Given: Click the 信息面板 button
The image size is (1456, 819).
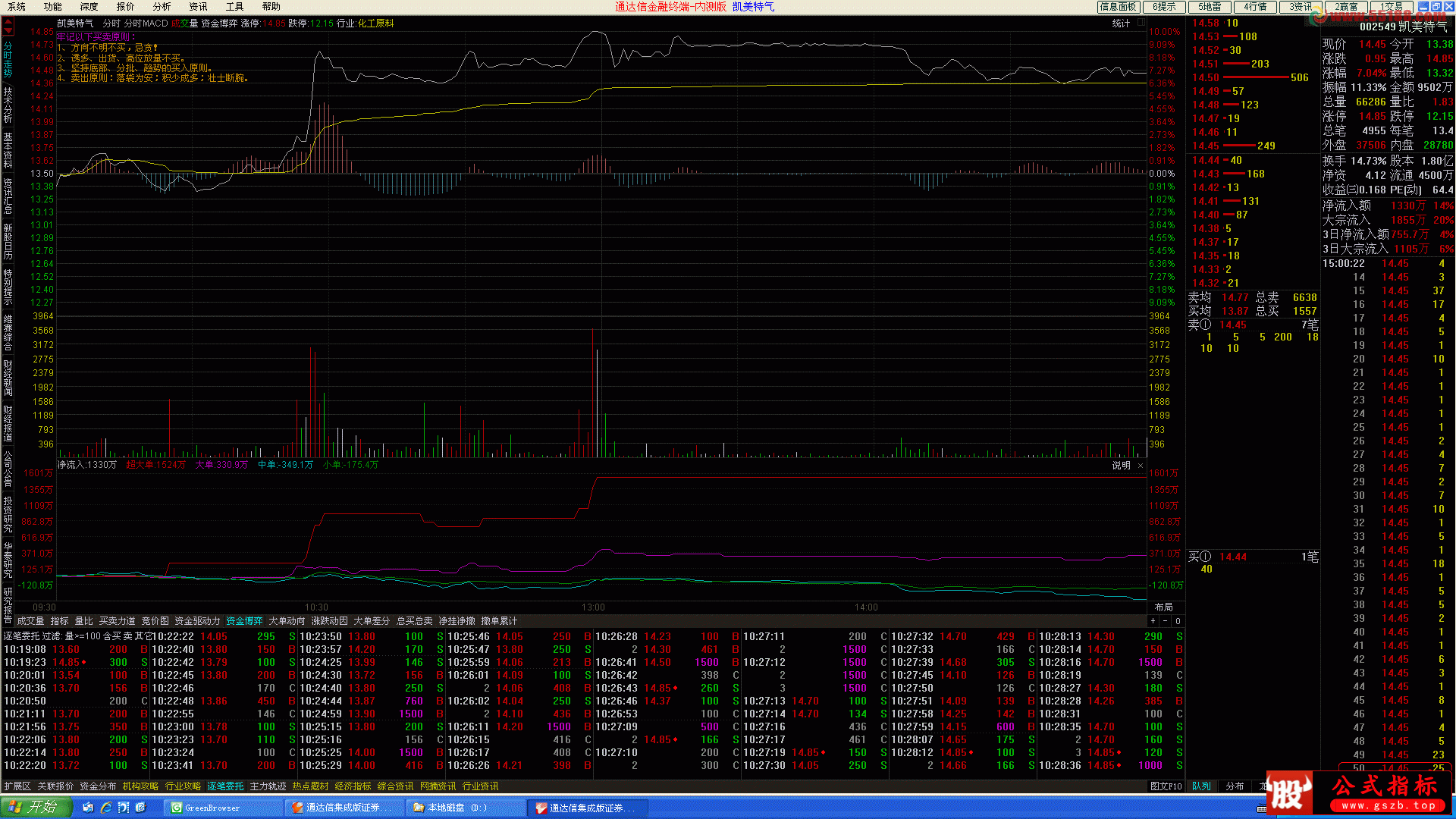Looking at the screenshot, I should [1119, 7].
